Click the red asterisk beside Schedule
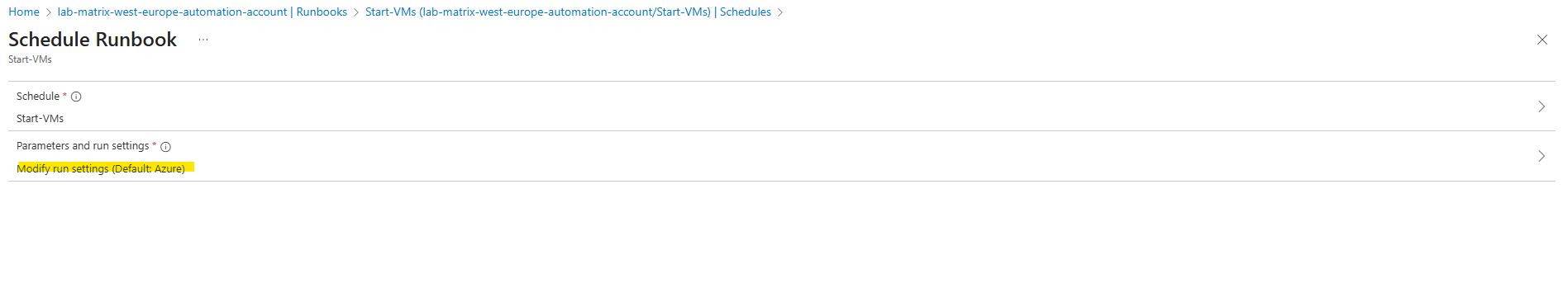 pyautogui.click(x=65, y=96)
